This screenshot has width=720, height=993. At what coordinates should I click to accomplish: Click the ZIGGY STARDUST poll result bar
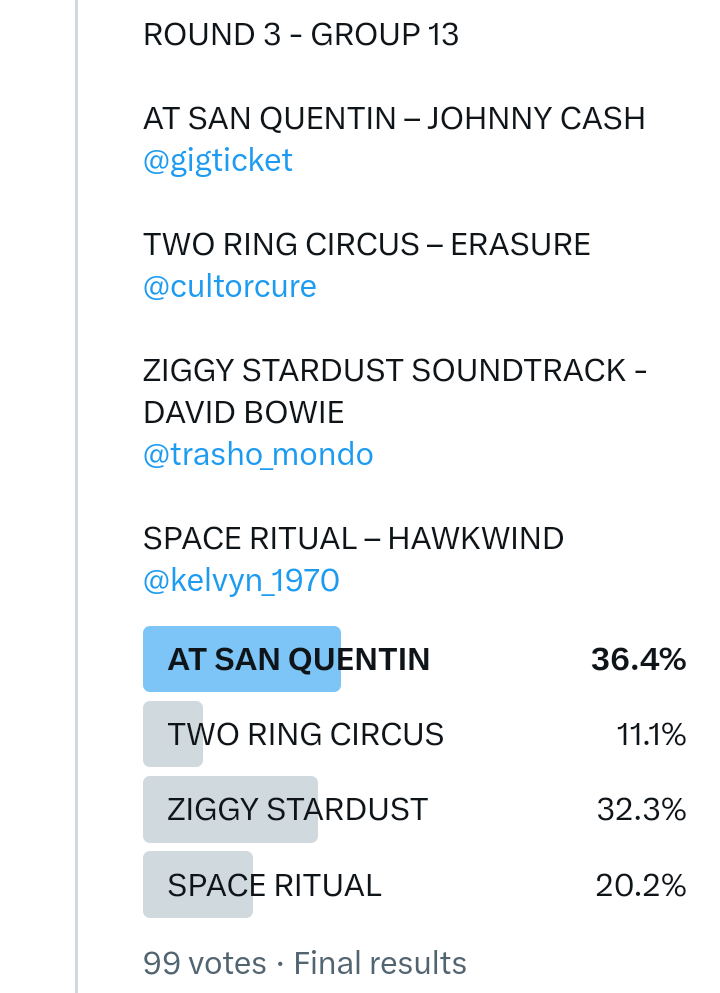(x=297, y=809)
